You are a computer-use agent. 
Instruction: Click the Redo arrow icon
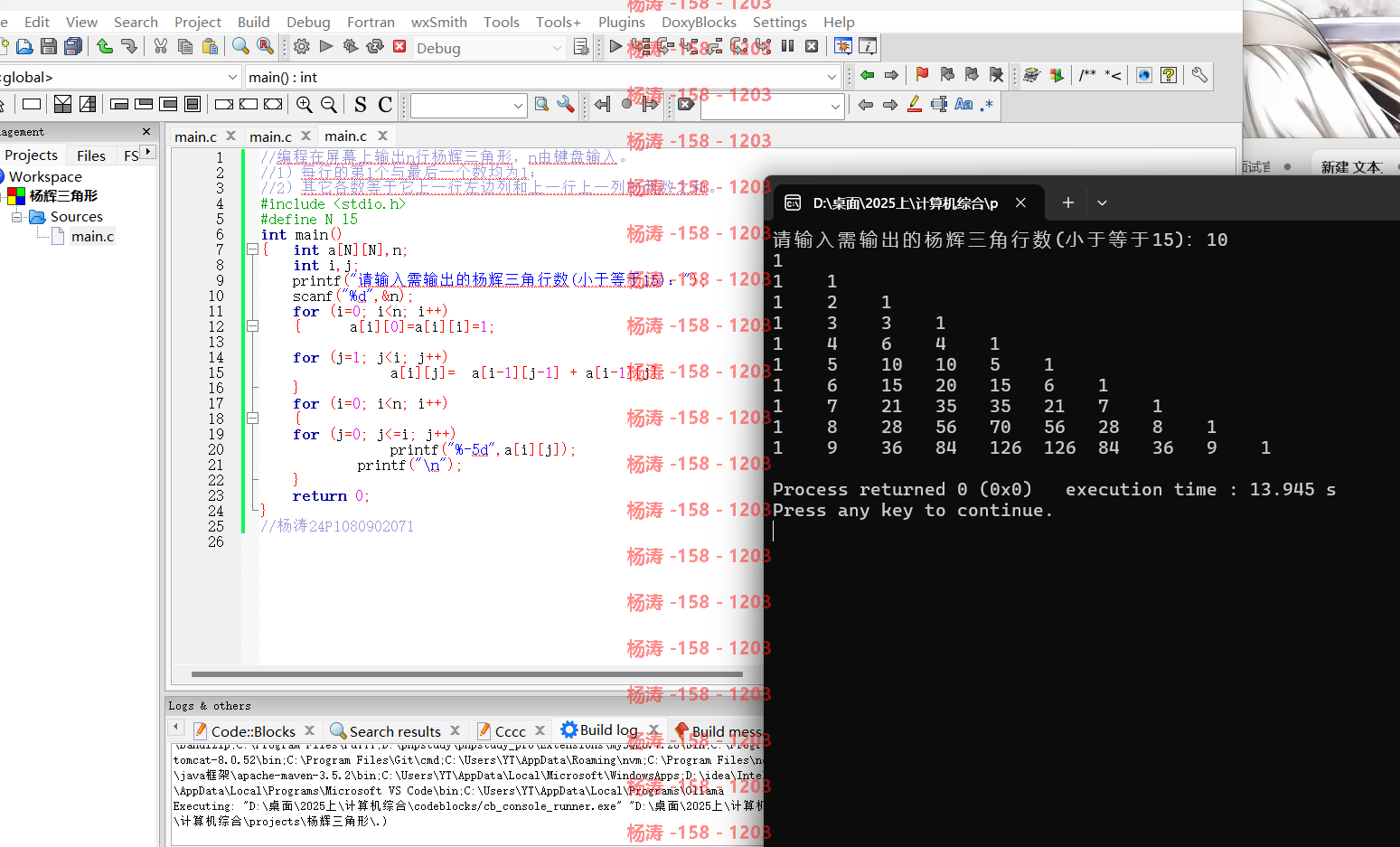[129, 46]
